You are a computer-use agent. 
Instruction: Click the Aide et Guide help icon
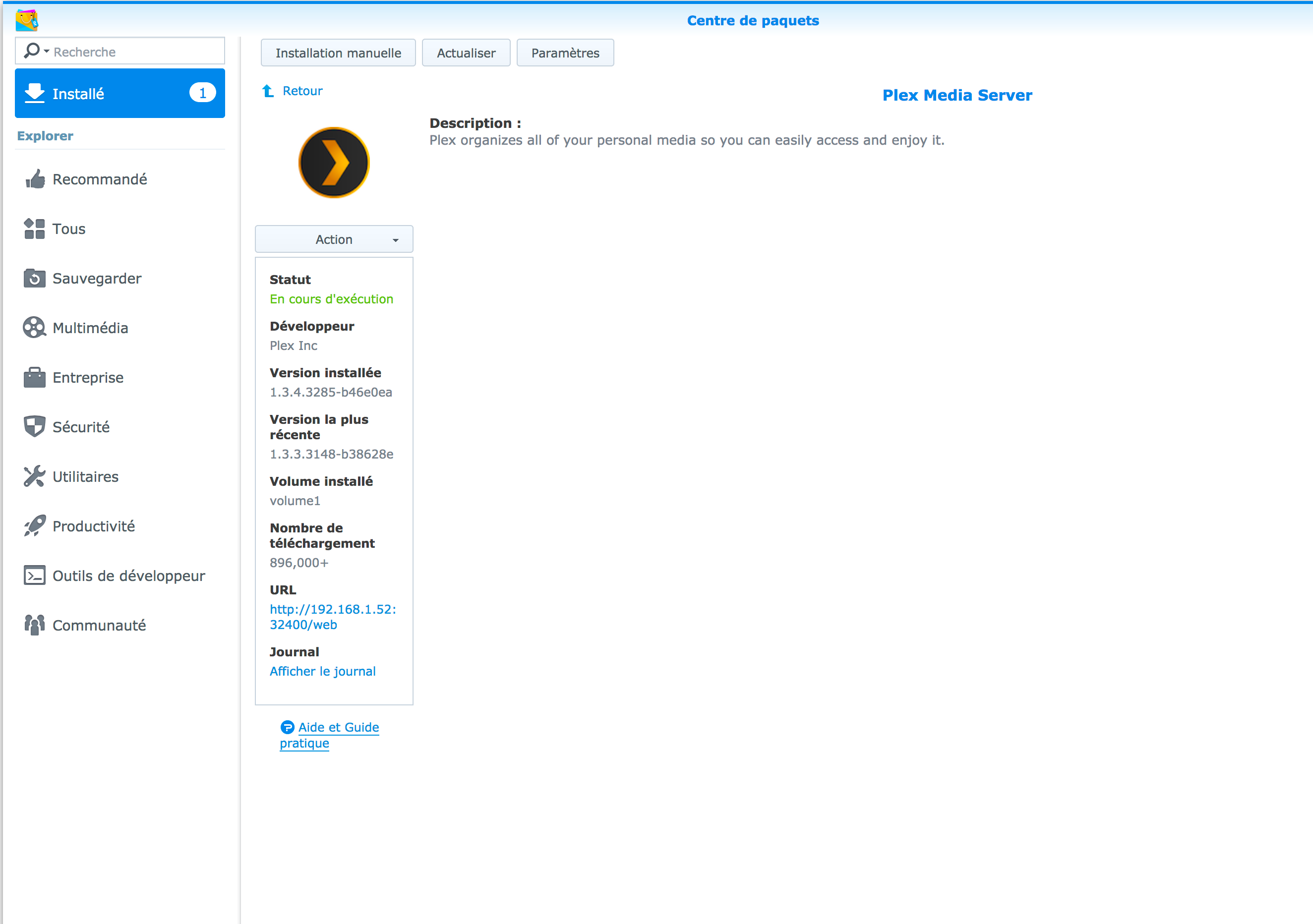(287, 727)
